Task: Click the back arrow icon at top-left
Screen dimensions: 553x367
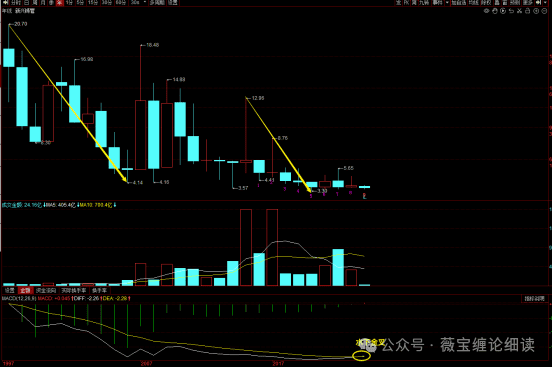Action: coord(5,2)
